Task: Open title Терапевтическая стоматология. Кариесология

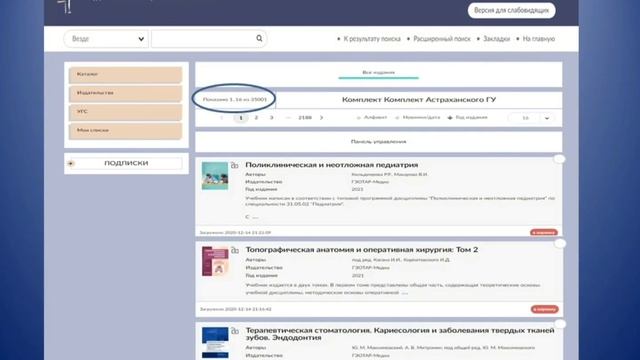Action: point(400,334)
